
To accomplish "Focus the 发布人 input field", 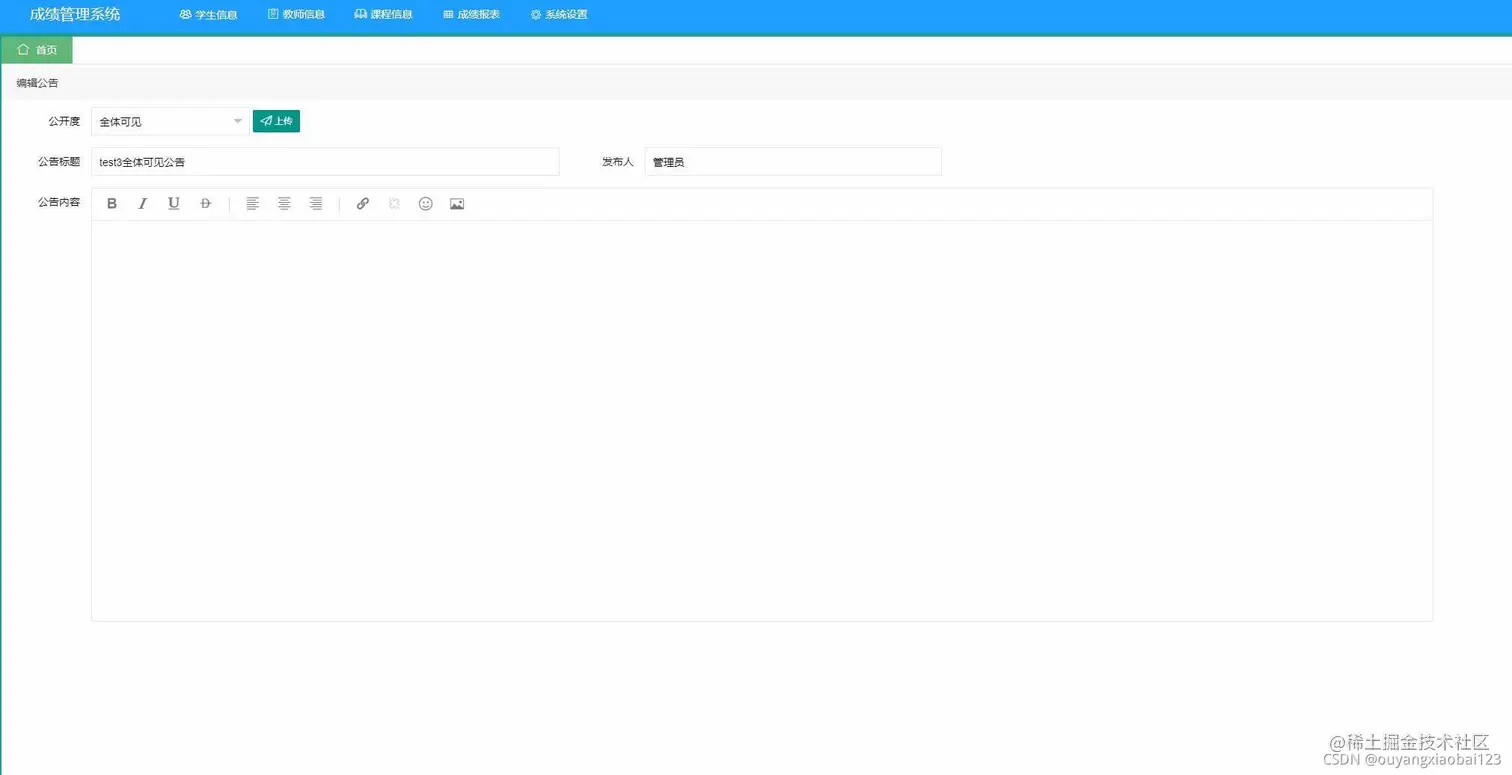I will pyautogui.click(x=793, y=162).
